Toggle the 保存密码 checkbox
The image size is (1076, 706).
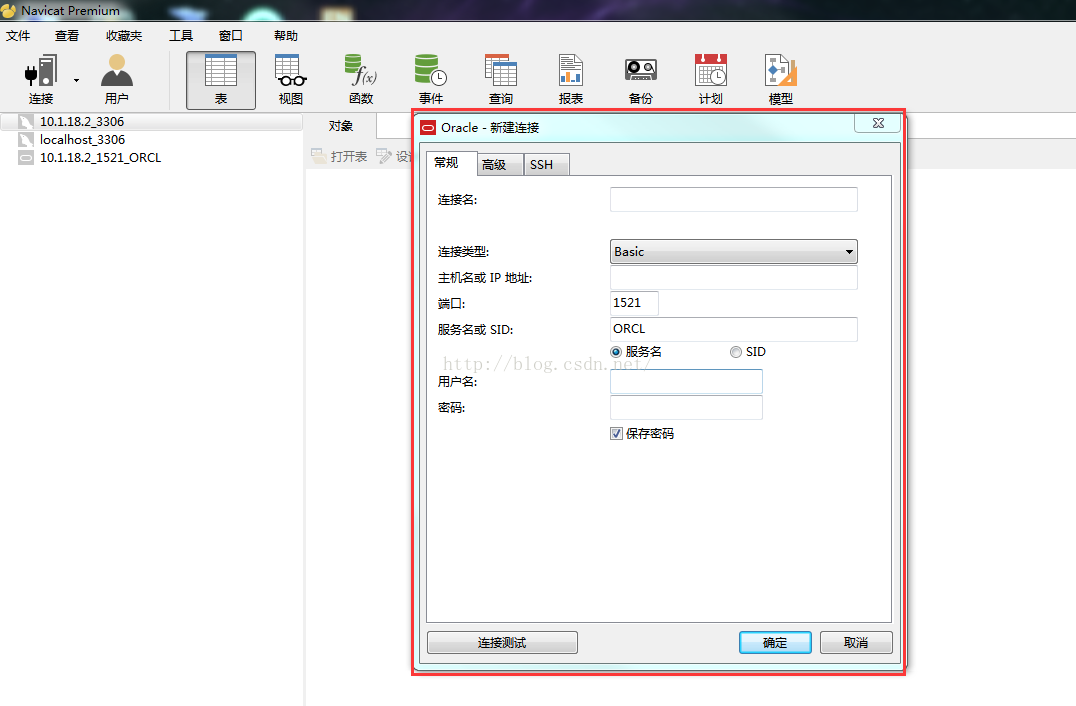616,434
